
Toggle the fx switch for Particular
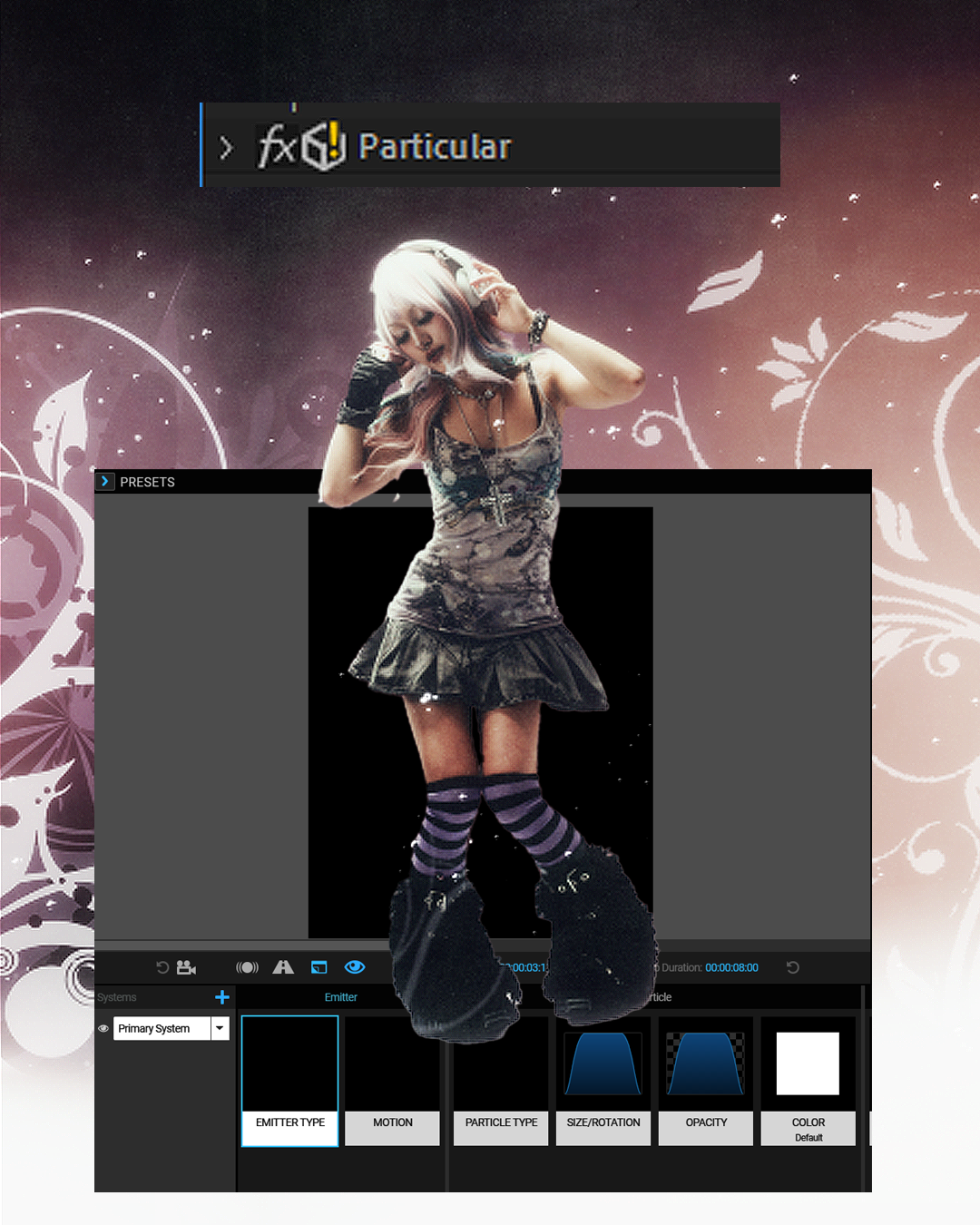[278, 146]
